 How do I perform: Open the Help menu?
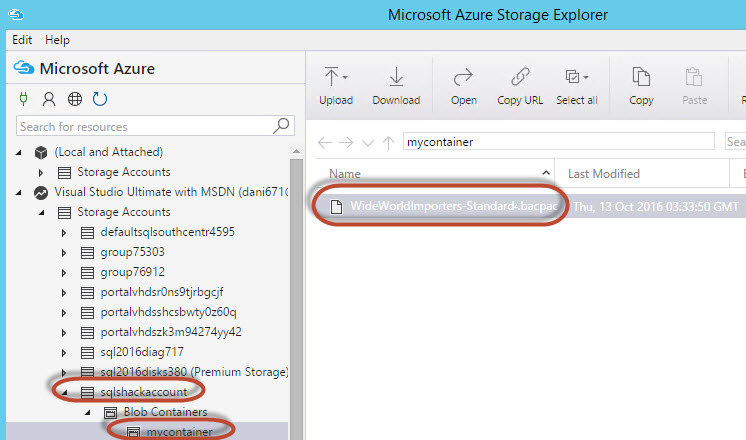pyautogui.click(x=58, y=40)
